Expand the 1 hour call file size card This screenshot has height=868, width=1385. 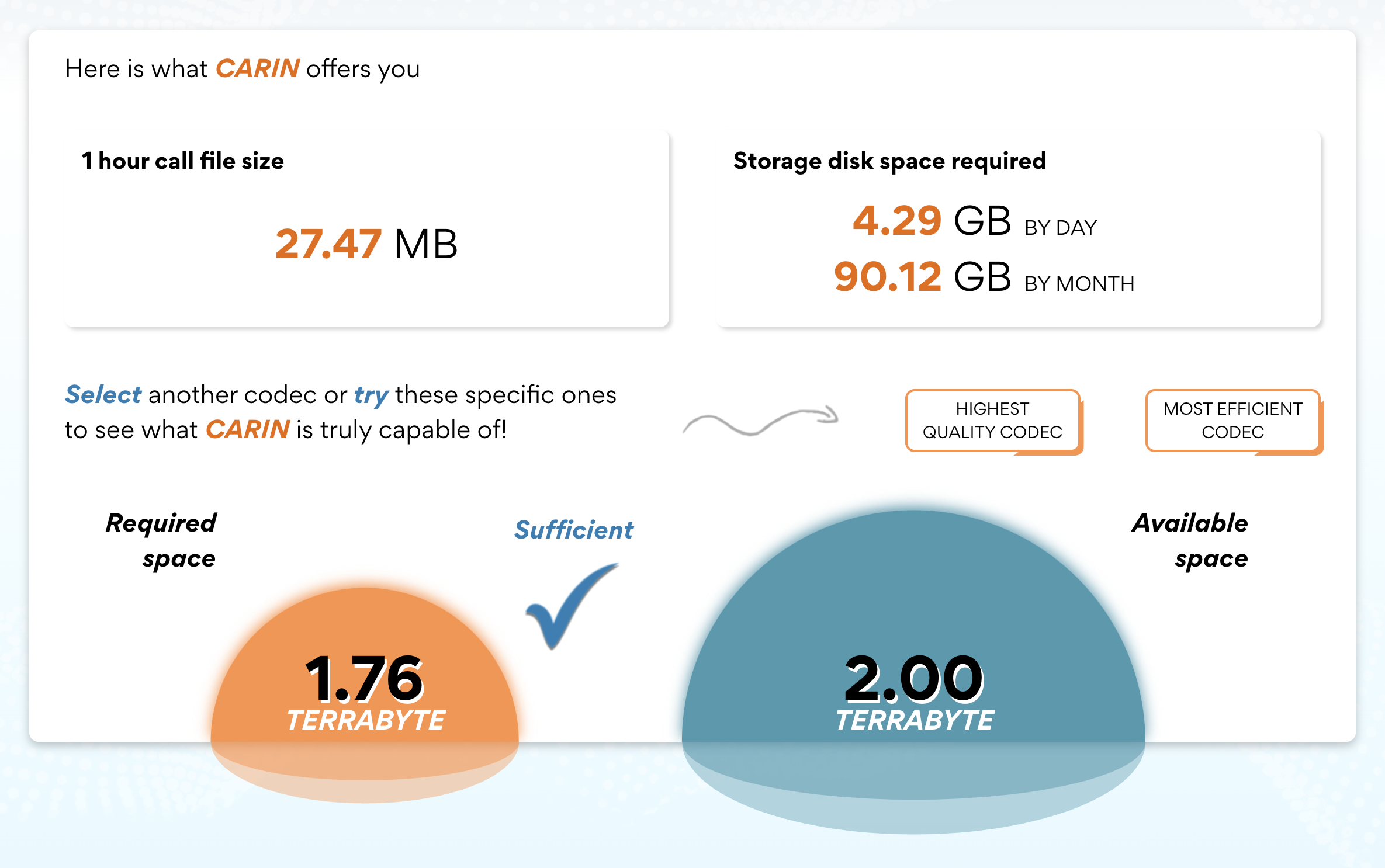367,231
